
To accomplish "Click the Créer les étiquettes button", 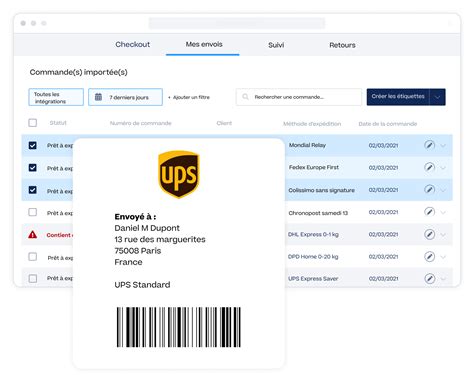I will (x=398, y=97).
